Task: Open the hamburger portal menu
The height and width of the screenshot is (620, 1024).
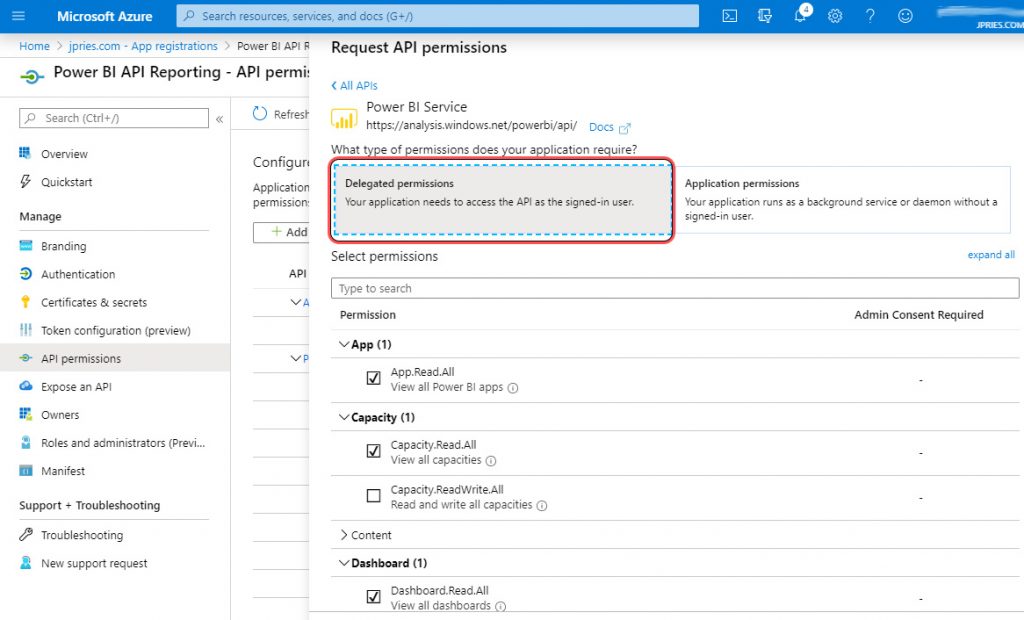Action: (18, 16)
